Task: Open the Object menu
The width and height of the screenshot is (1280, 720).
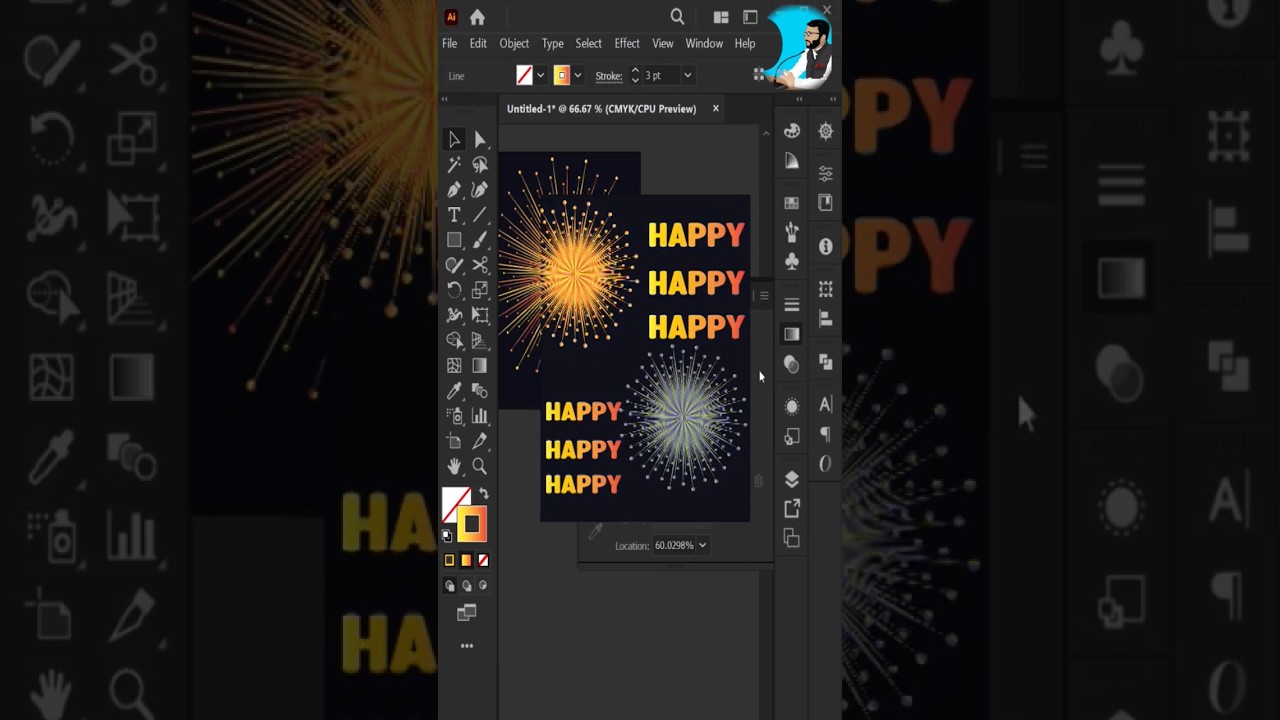Action: click(x=514, y=44)
